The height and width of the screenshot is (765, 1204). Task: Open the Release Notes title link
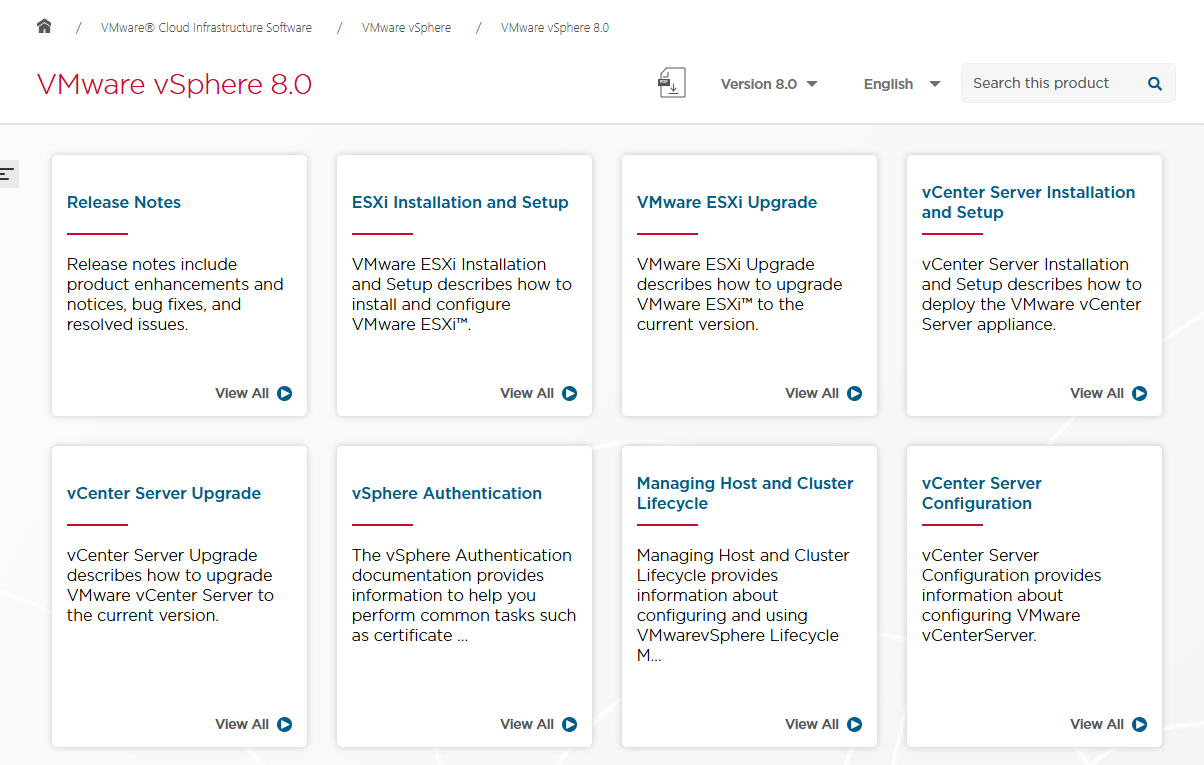tap(124, 202)
